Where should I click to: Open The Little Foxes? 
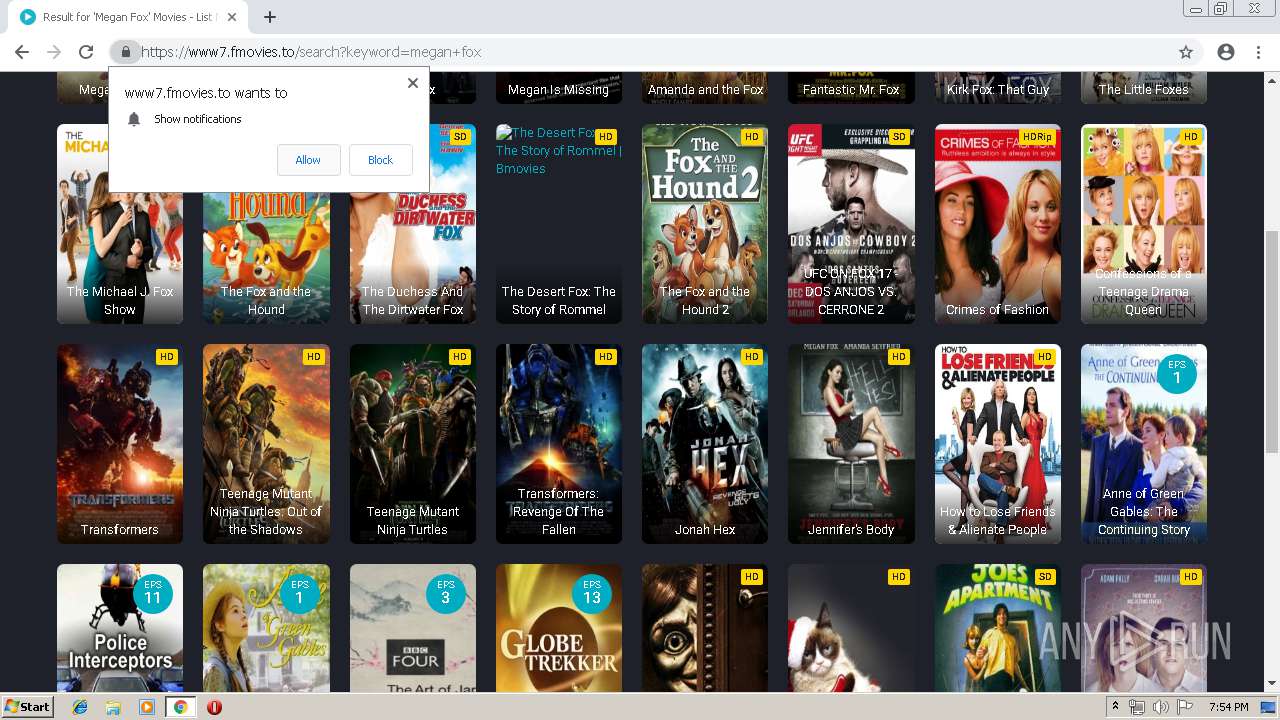pos(1144,88)
